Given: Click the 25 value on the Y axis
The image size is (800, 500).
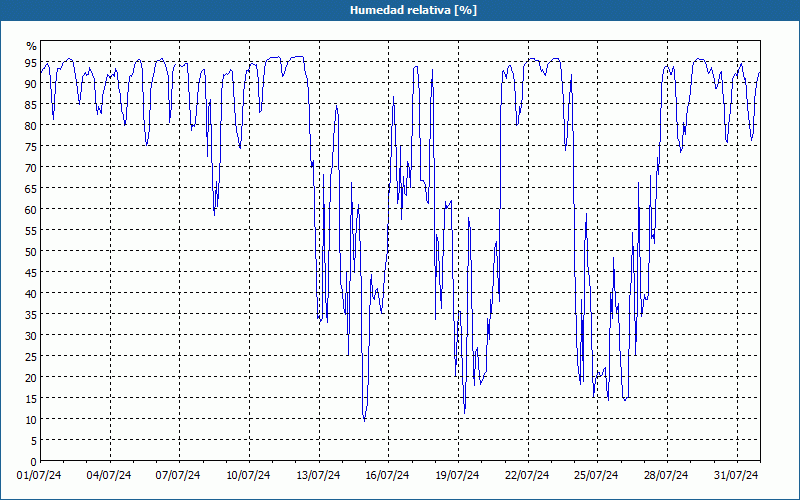Looking at the screenshot, I should (x=31, y=357).
